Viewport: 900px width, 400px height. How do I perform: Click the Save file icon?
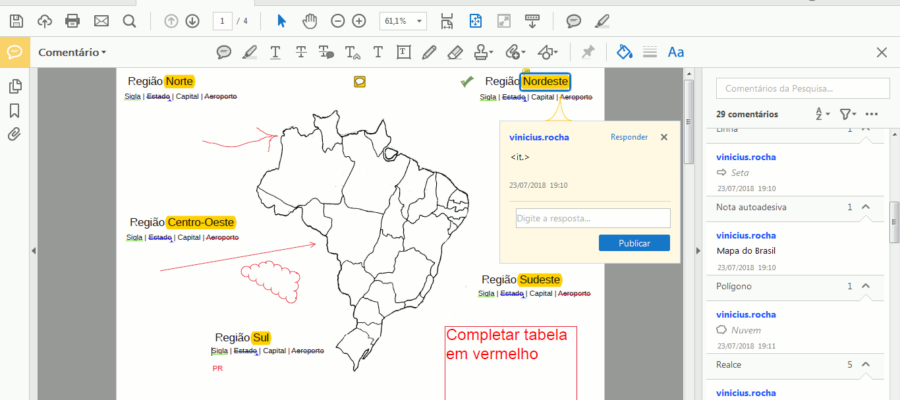(17, 21)
